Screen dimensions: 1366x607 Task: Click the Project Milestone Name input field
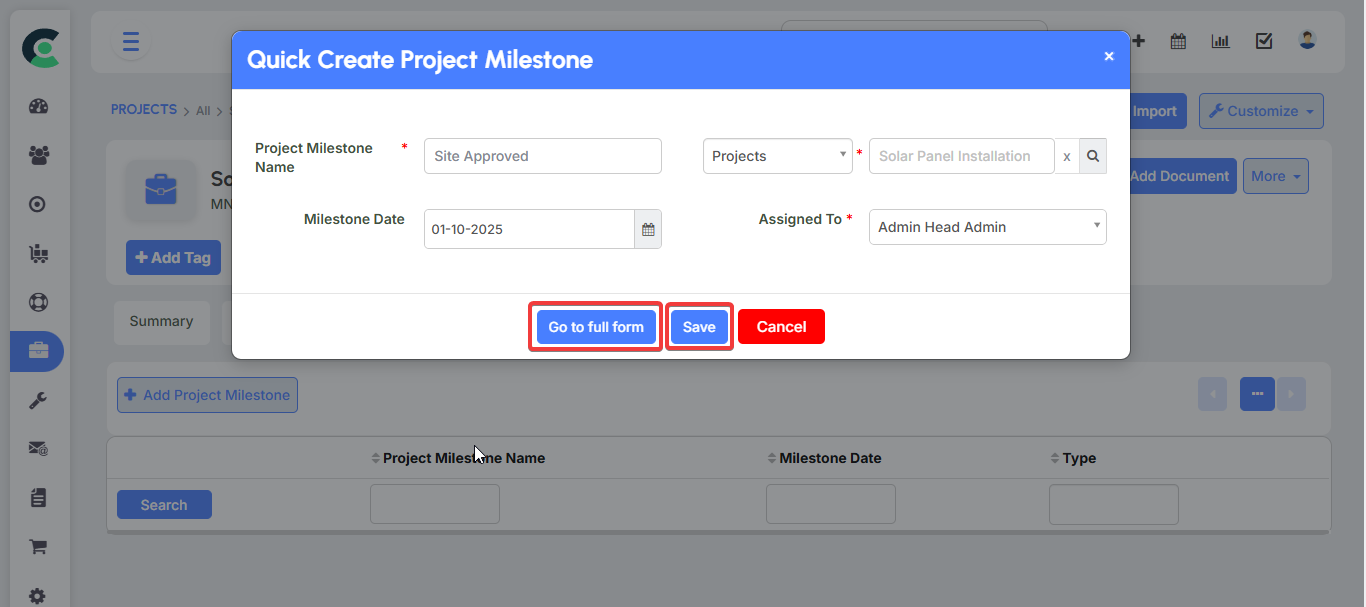click(542, 156)
